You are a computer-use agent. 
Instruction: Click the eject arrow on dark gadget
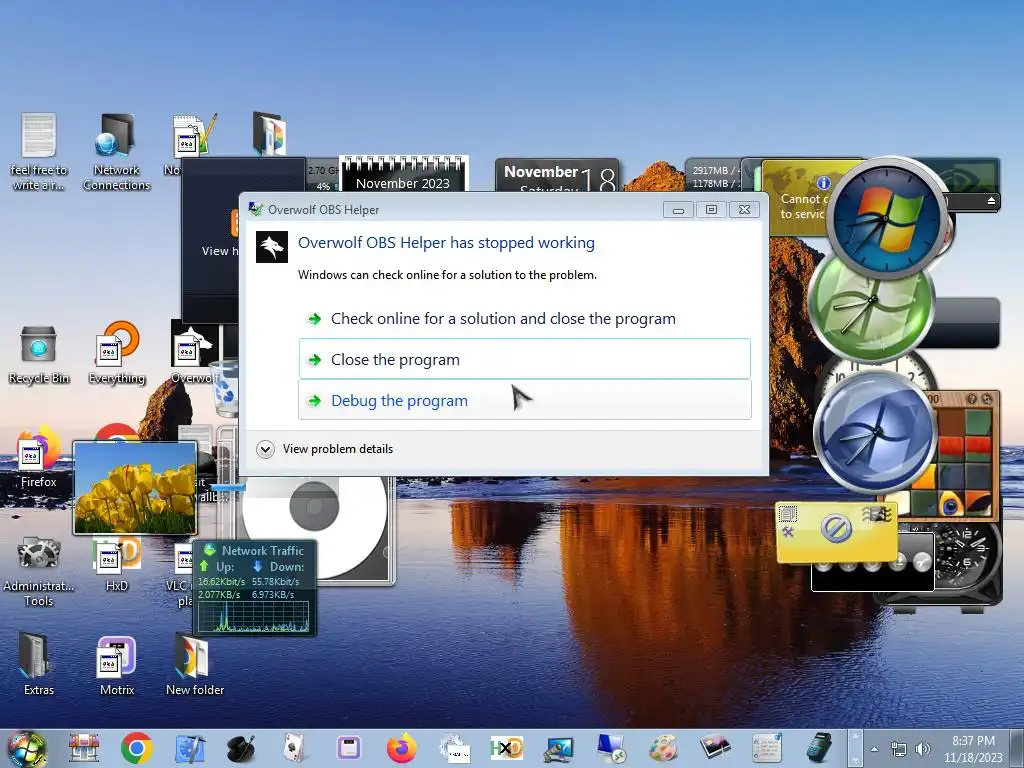(x=991, y=200)
